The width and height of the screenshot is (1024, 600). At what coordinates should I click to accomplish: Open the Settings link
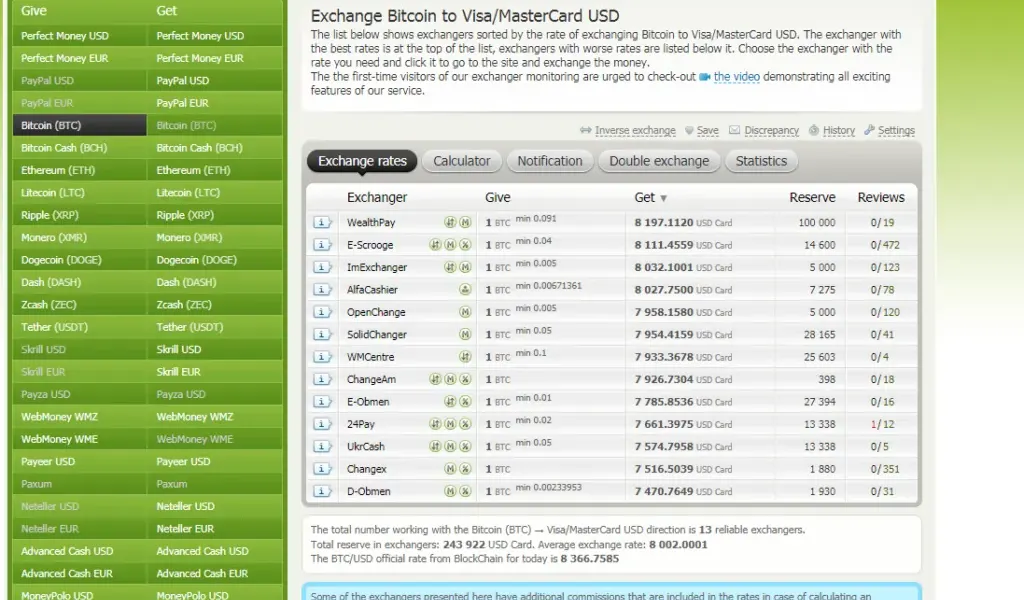pos(896,131)
